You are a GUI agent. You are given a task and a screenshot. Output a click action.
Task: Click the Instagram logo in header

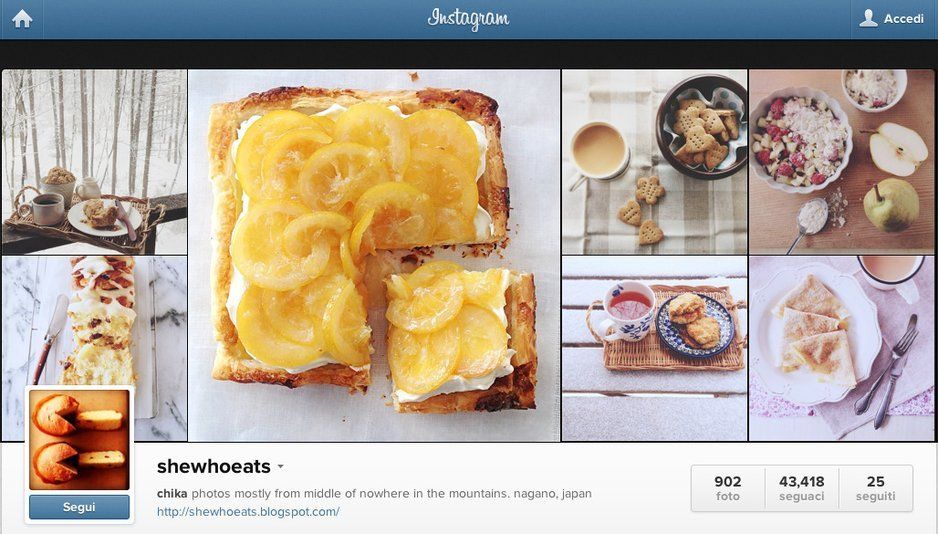point(468,19)
